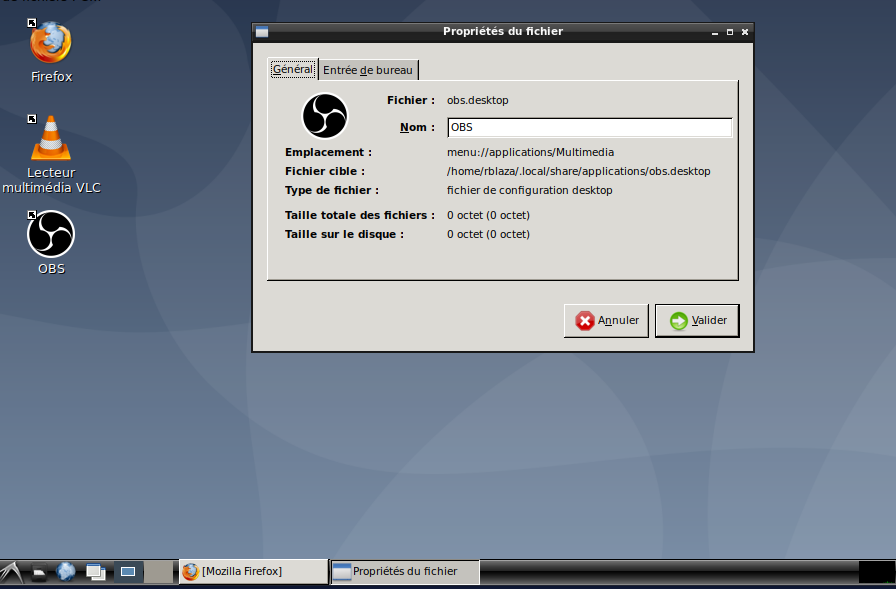Switch to Mozilla Firefox taskbar window
This screenshot has height=589, width=896.
(253, 572)
